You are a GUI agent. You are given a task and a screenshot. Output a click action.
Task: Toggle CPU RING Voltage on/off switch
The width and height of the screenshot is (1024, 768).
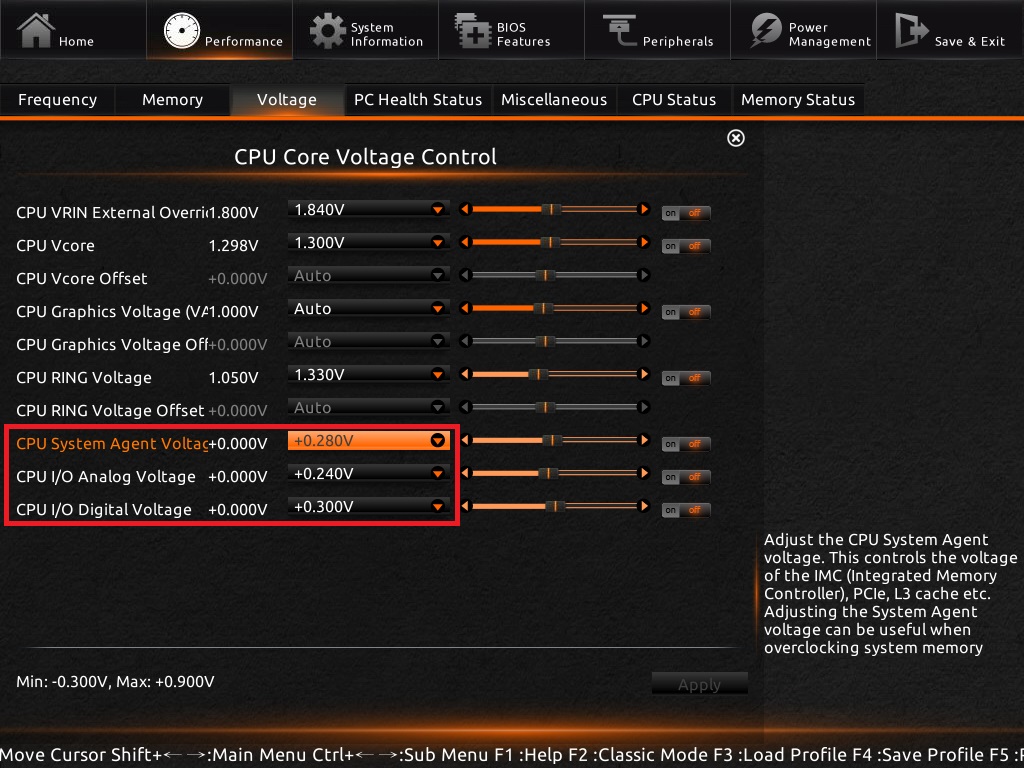[x=686, y=378]
